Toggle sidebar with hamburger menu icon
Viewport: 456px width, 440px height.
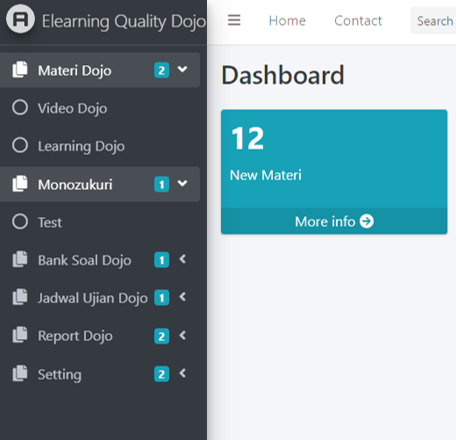[x=234, y=20]
